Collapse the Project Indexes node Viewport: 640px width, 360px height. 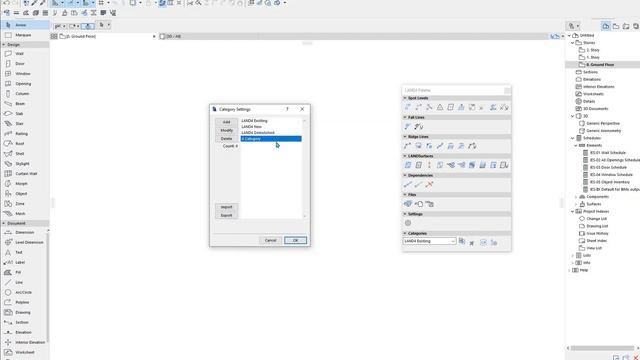[573, 211]
